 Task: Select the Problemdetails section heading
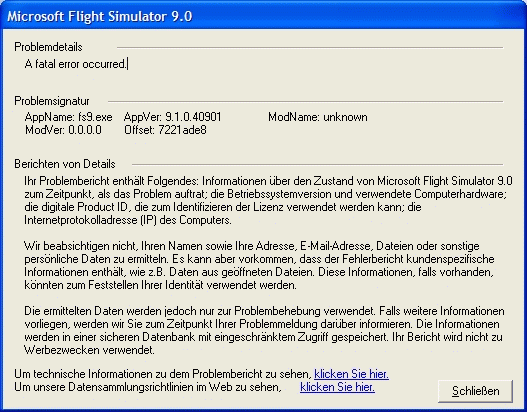[48, 47]
